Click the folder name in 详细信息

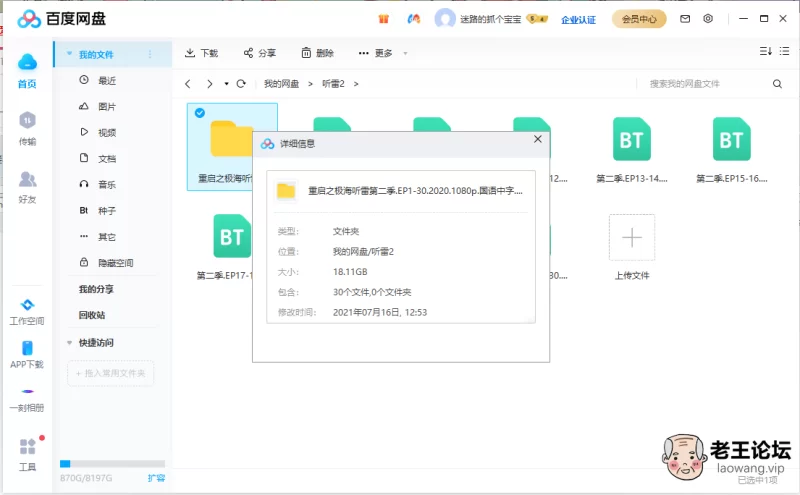point(415,191)
